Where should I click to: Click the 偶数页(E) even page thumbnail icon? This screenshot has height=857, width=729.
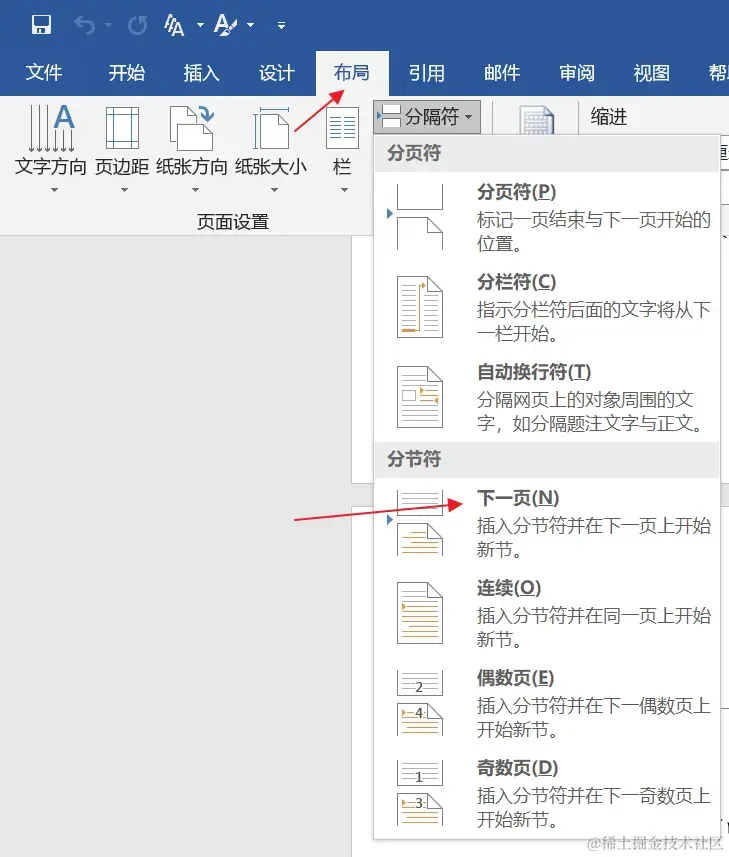tap(420, 703)
